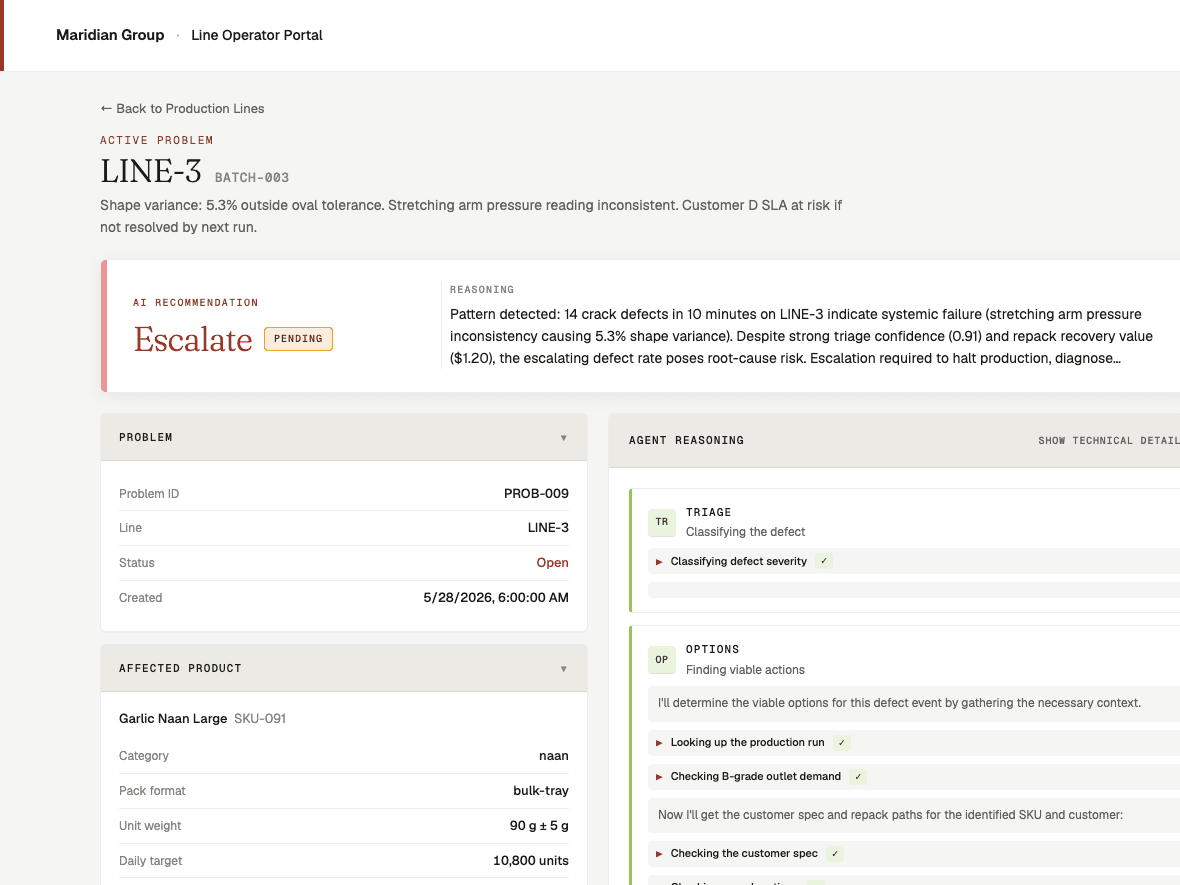Click the Open status value
The image size is (1180, 885).
coord(552,563)
